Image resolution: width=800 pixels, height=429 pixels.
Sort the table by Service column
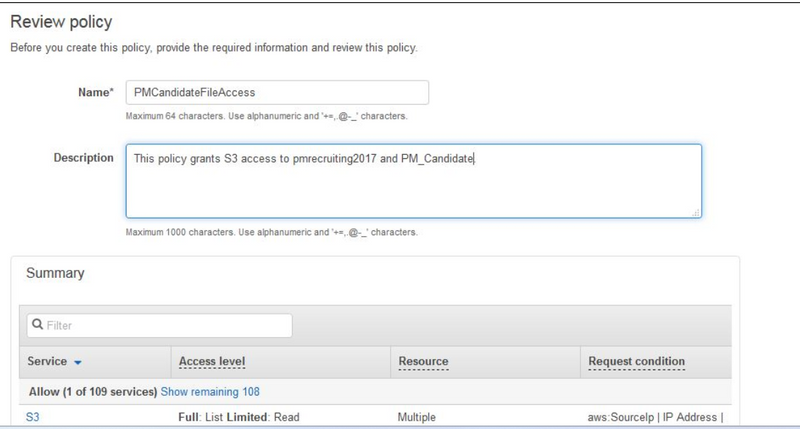coord(47,361)
